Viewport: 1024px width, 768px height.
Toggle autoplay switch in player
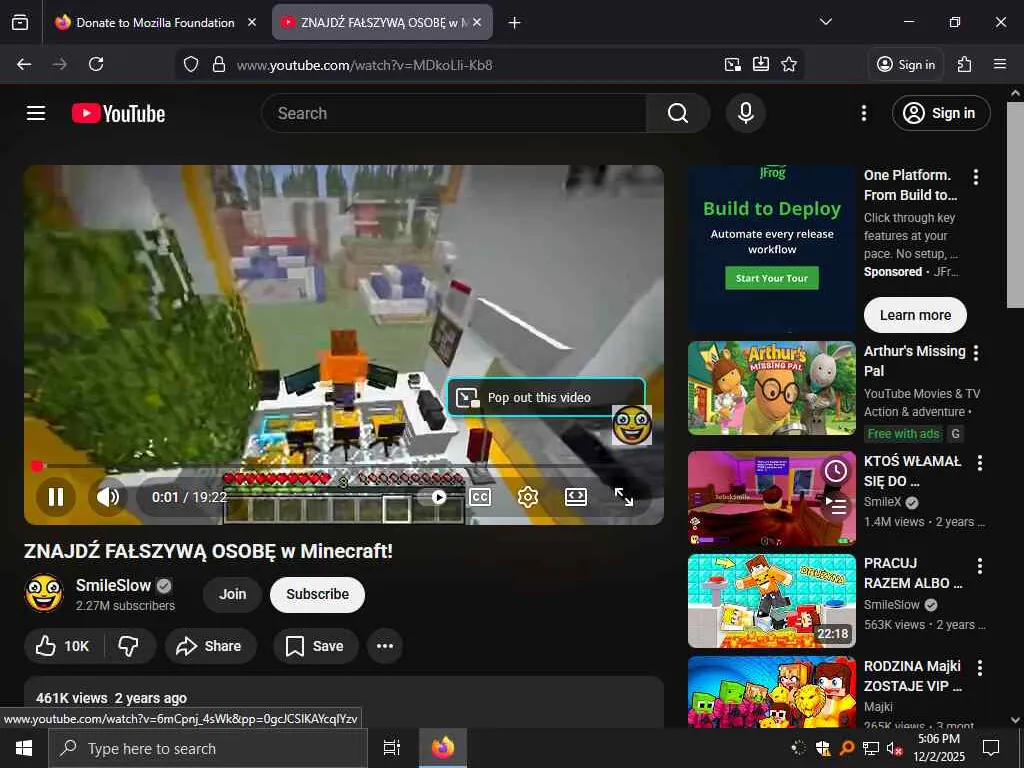pos(433,497)
